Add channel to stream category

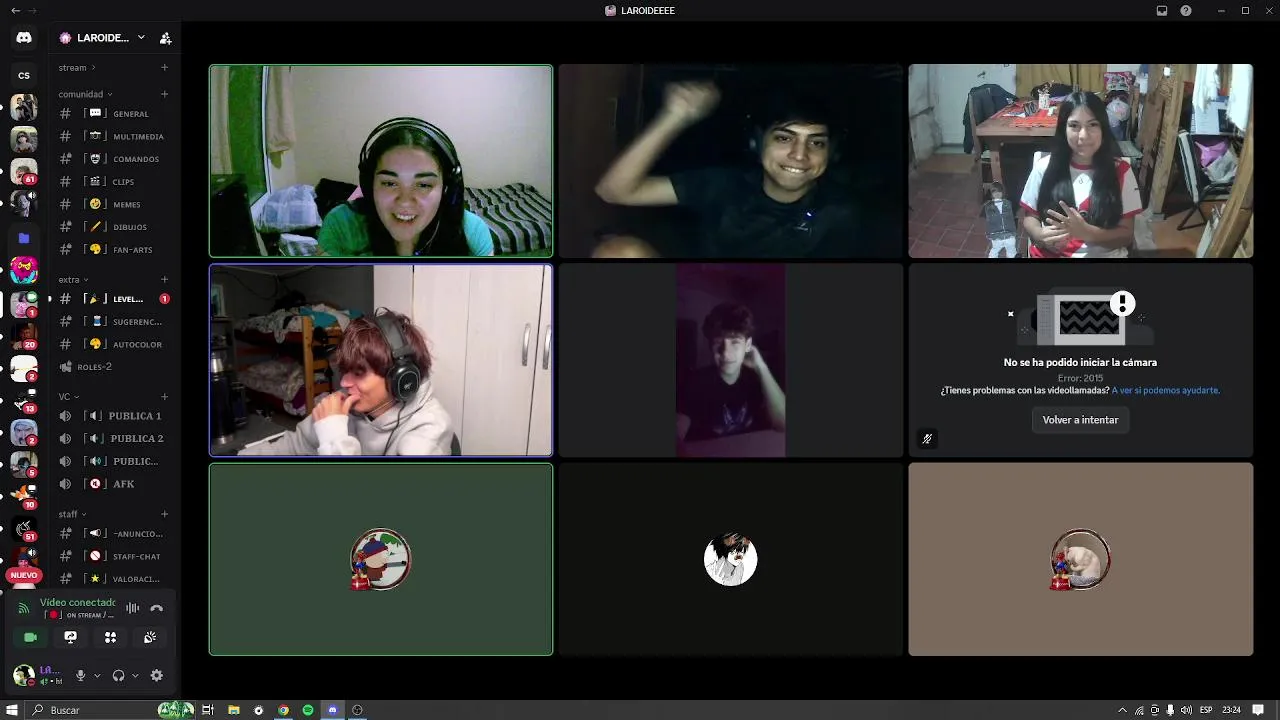[164, 67]
